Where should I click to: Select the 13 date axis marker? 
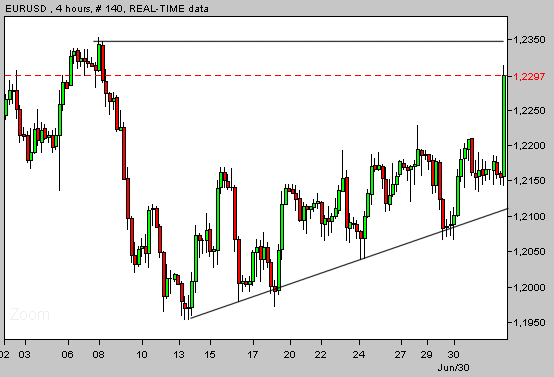tap(179, 354)
